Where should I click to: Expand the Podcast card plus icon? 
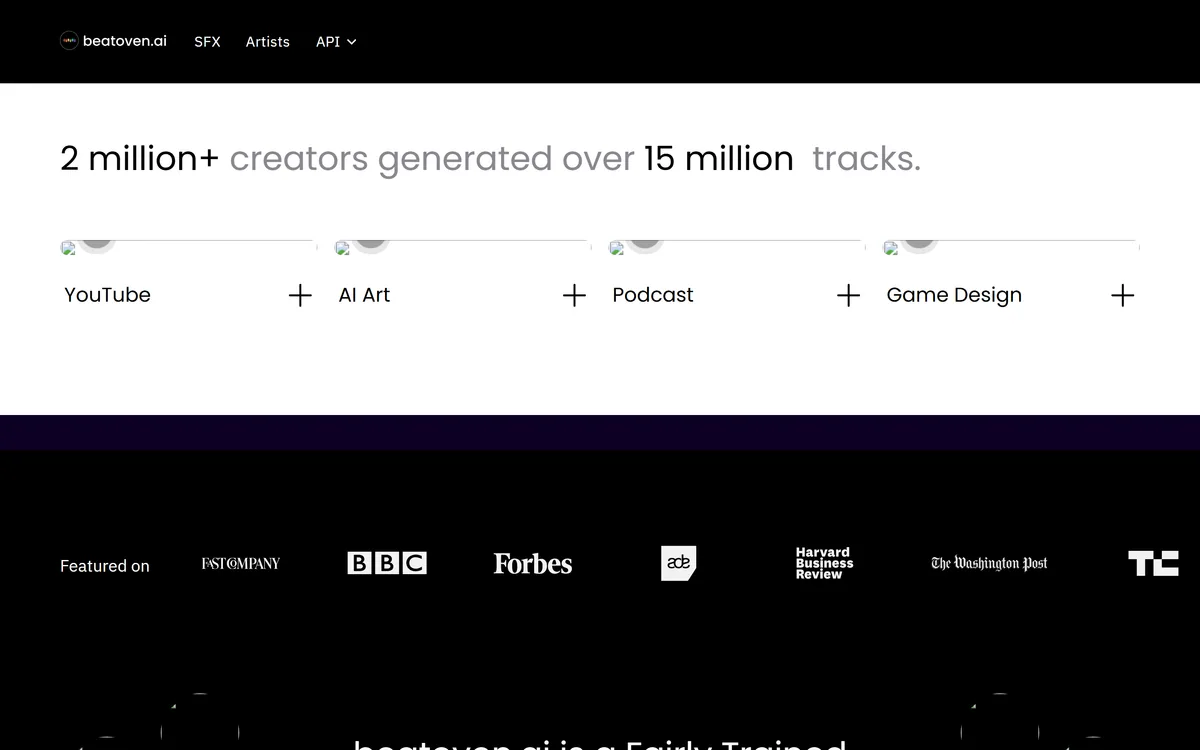[x=848, y=295]
